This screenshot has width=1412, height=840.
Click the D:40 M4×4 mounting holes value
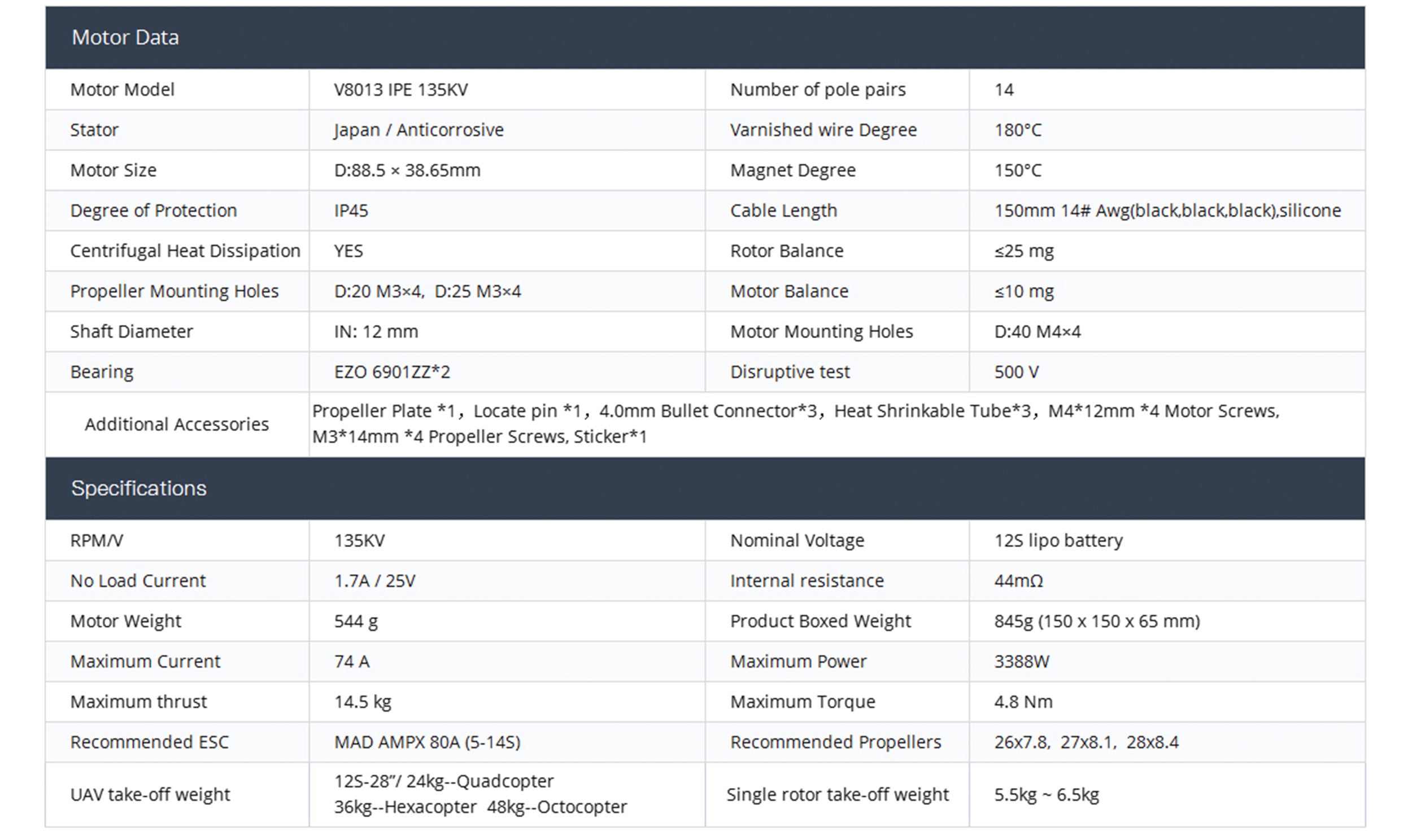(x=1037, y=332)
